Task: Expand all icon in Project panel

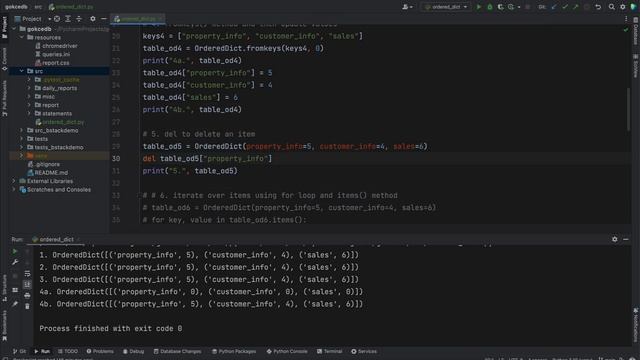Action: tap(68, 19)
